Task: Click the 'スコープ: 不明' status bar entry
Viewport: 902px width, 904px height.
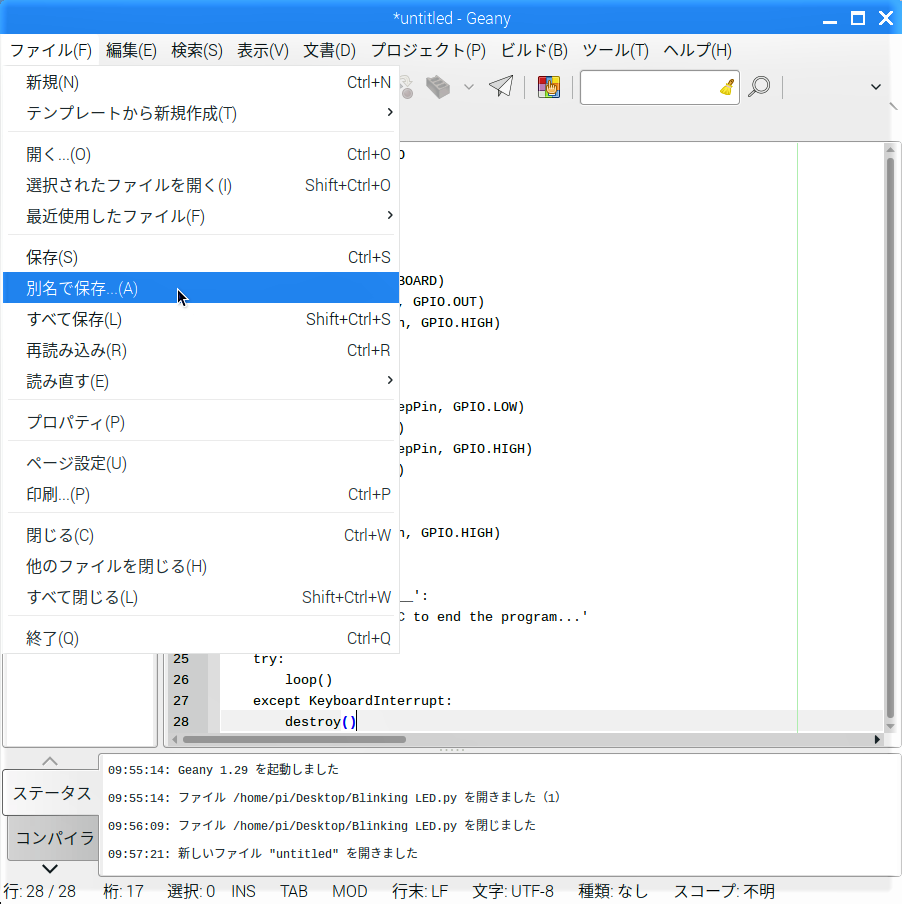Action: [x=724, y=891]
